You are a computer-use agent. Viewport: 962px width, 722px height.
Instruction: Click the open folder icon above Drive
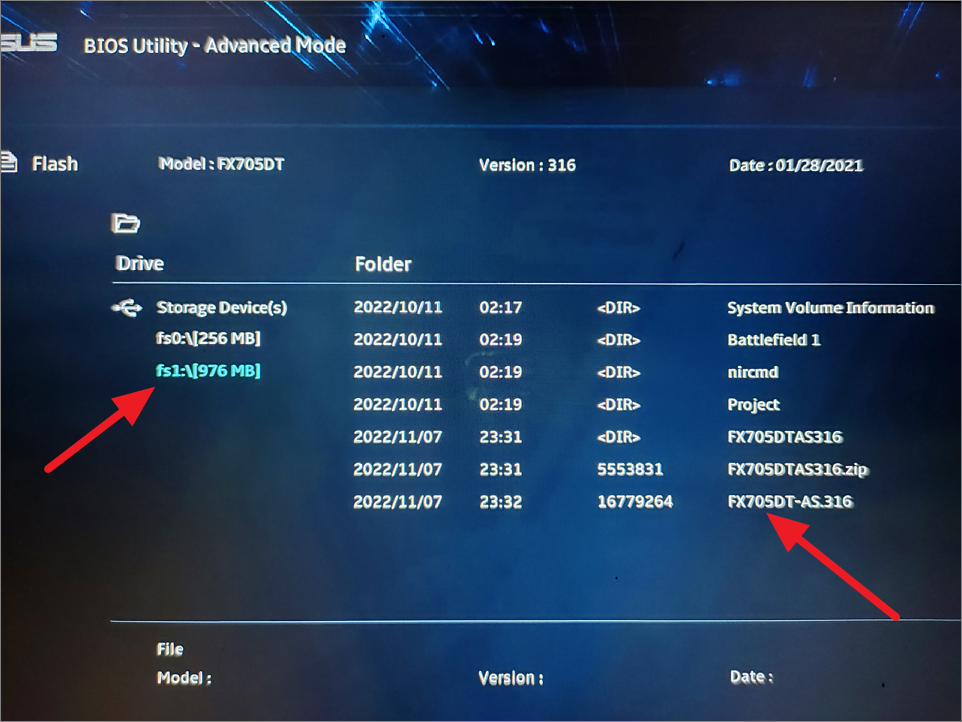coord(126,223)
